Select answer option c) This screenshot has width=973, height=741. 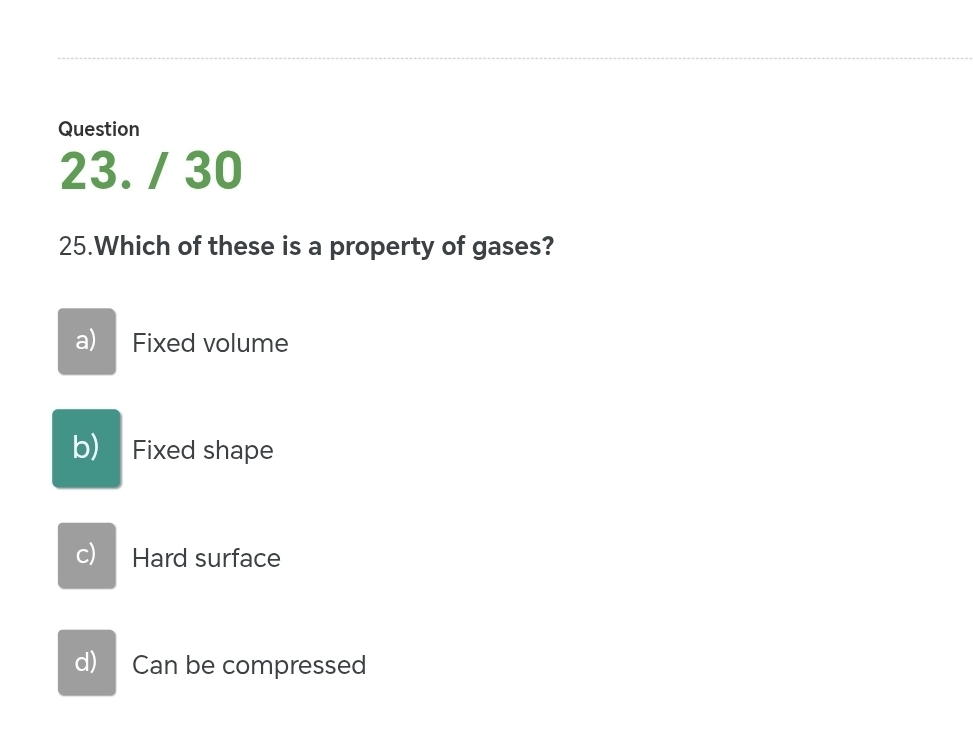click(86, 554)
